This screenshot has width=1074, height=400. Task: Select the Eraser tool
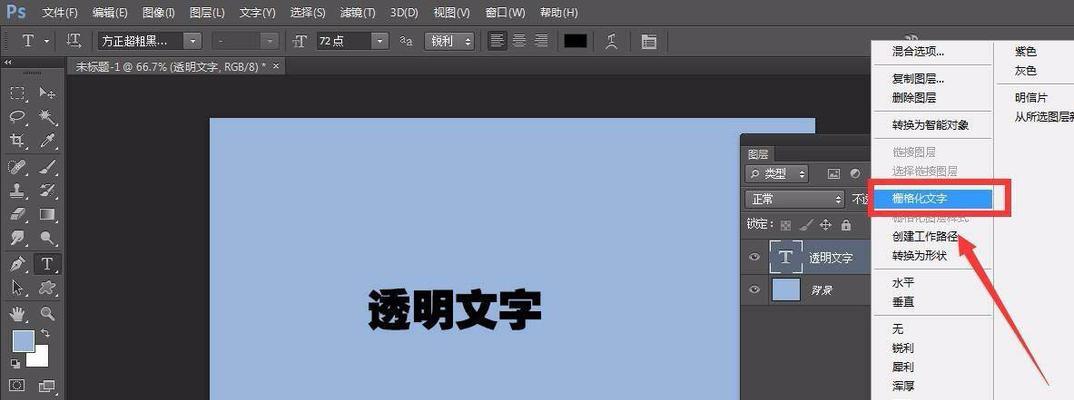click(18, 214)
